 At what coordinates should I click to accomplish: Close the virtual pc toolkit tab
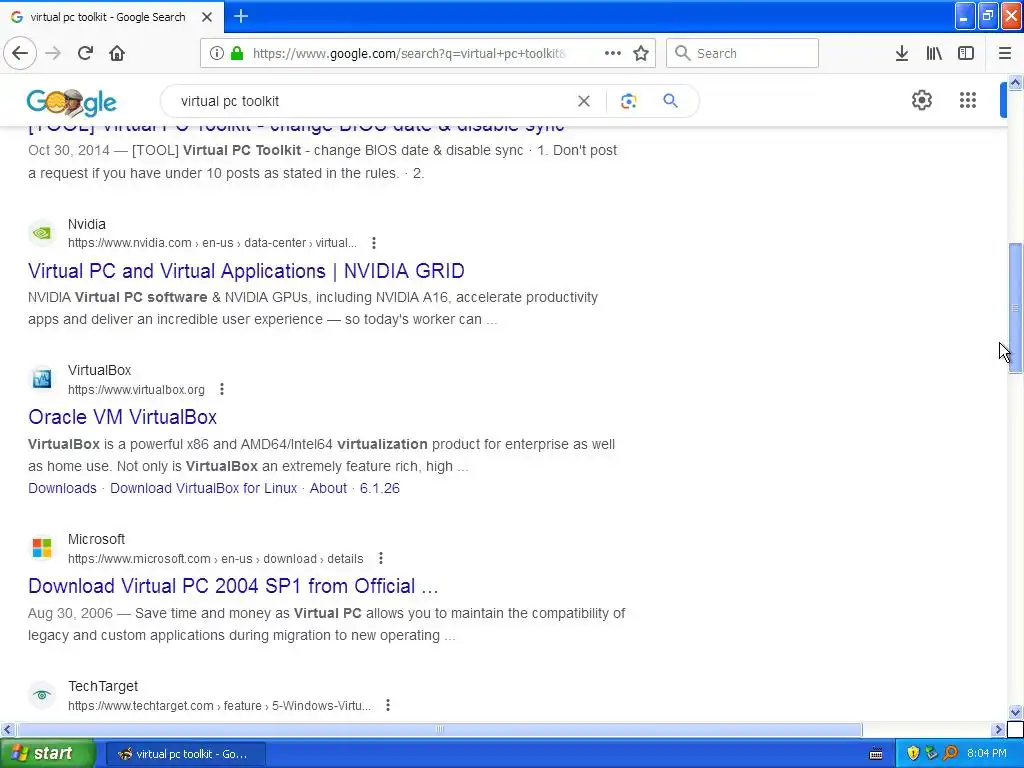(x=206, y=17)
